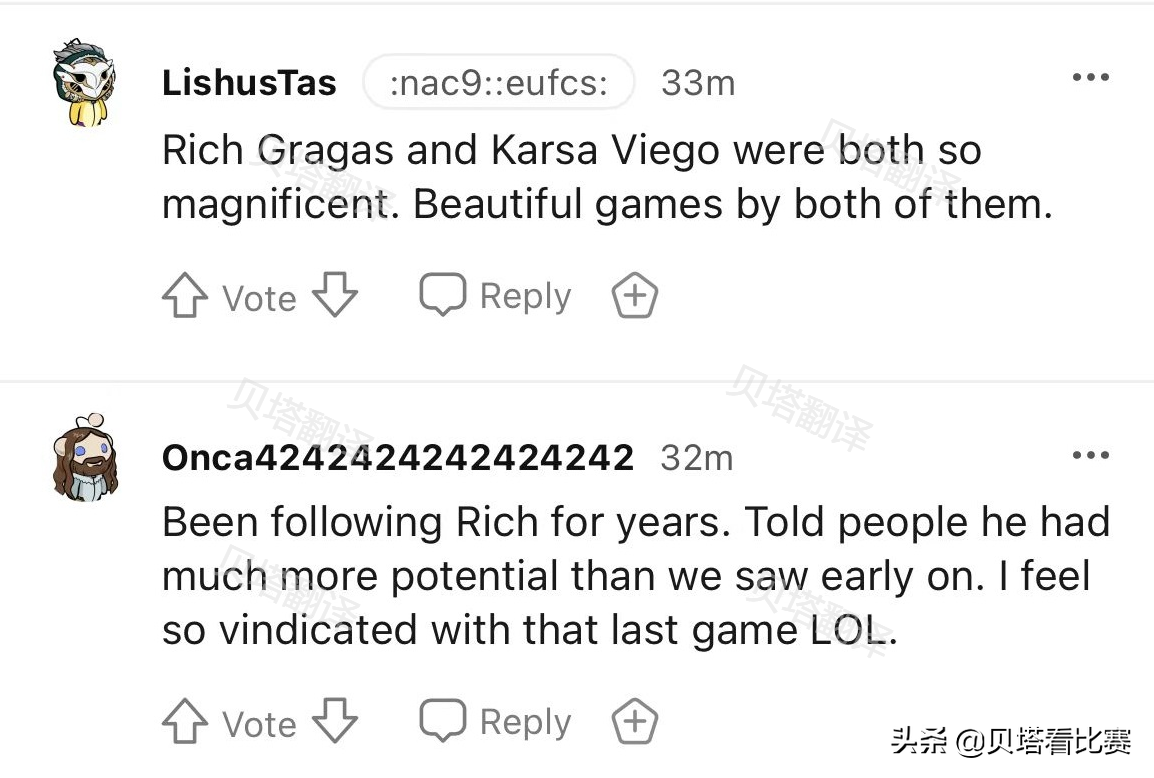Upvote the Onca42 comment about Rich

tap(184, 722)
